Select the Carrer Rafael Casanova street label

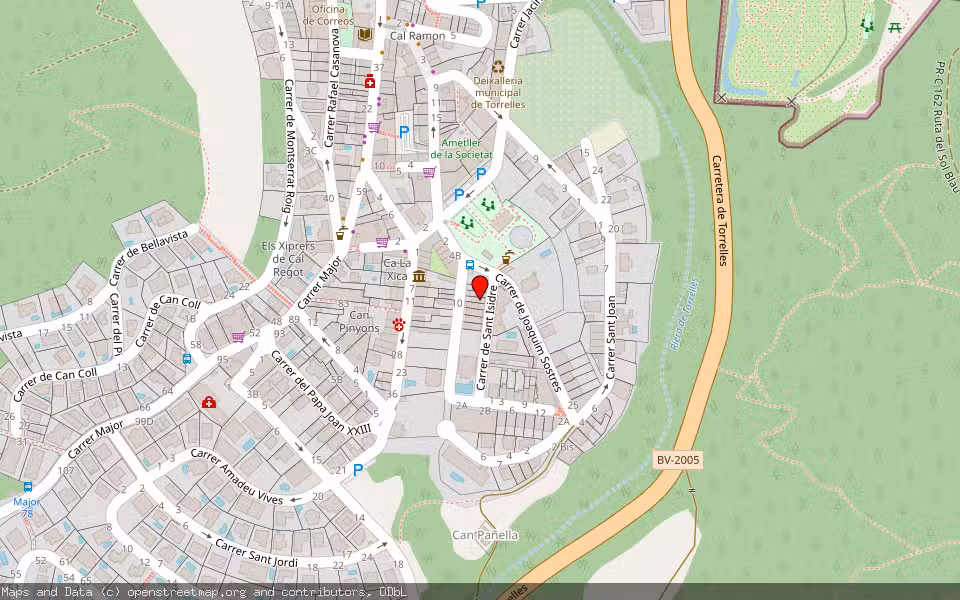click(333, 88)
